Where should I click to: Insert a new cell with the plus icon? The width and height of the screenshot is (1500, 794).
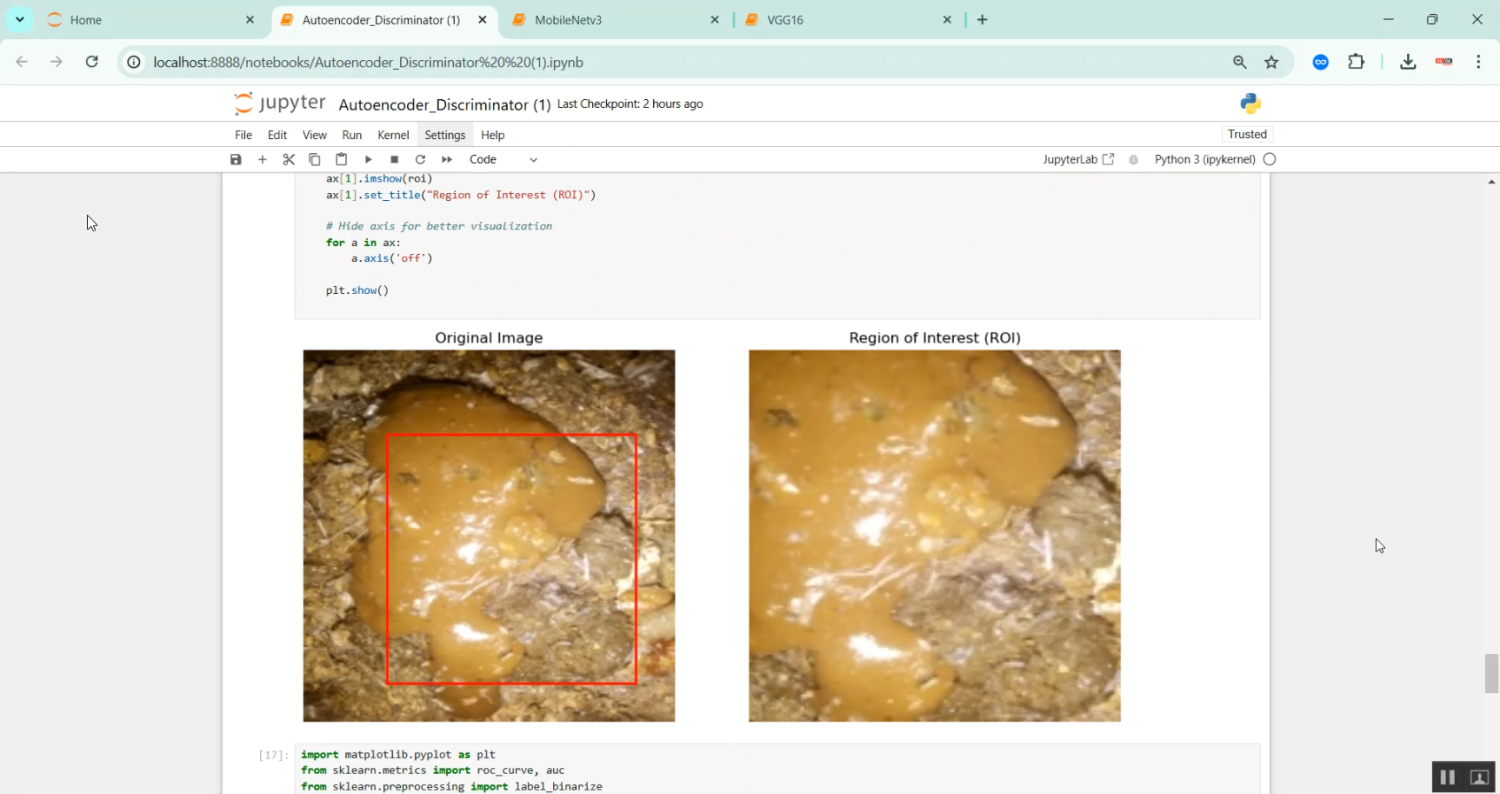(262, 159)
